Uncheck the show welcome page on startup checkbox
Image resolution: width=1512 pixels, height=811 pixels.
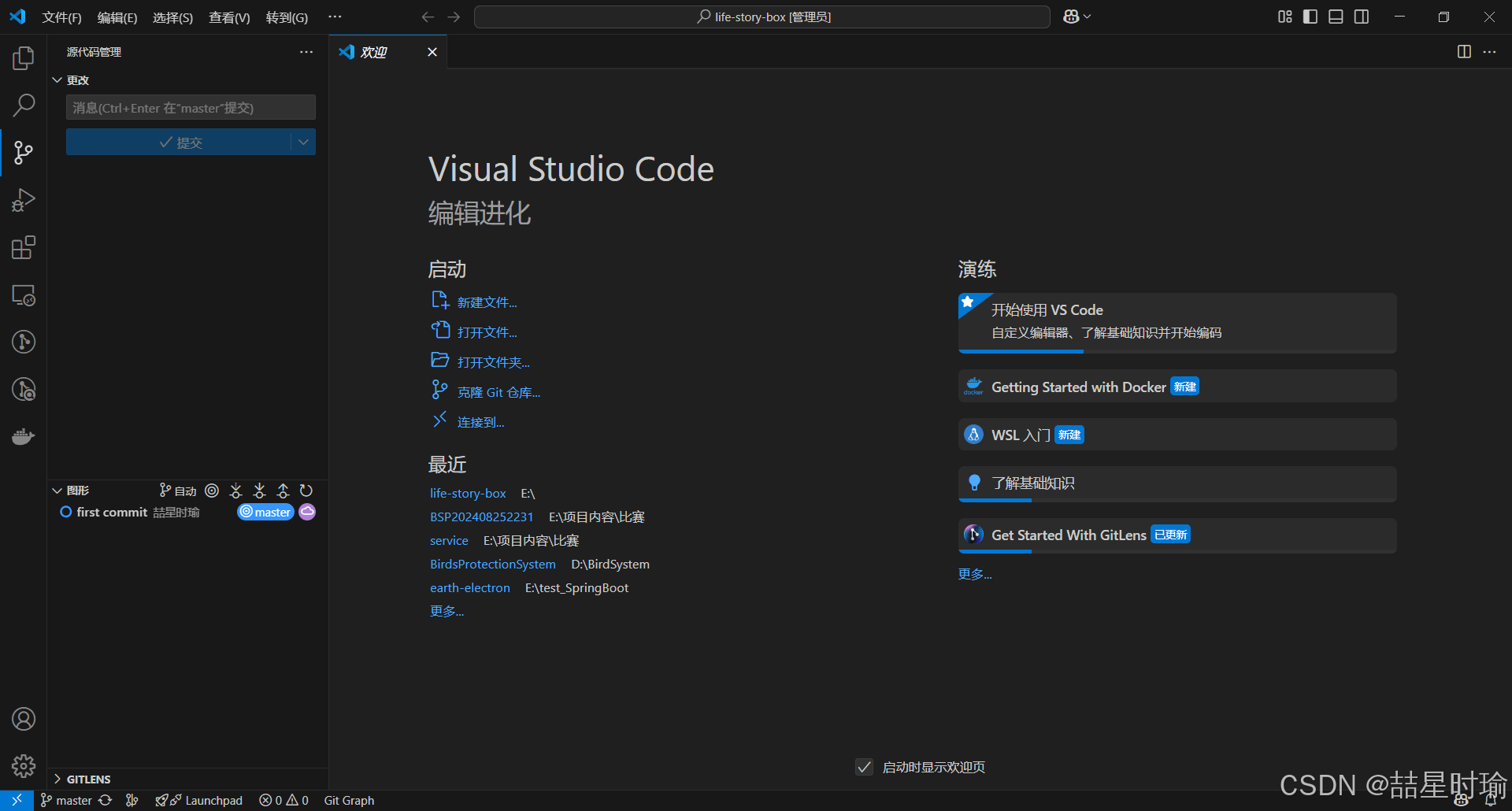pos(864,767)
